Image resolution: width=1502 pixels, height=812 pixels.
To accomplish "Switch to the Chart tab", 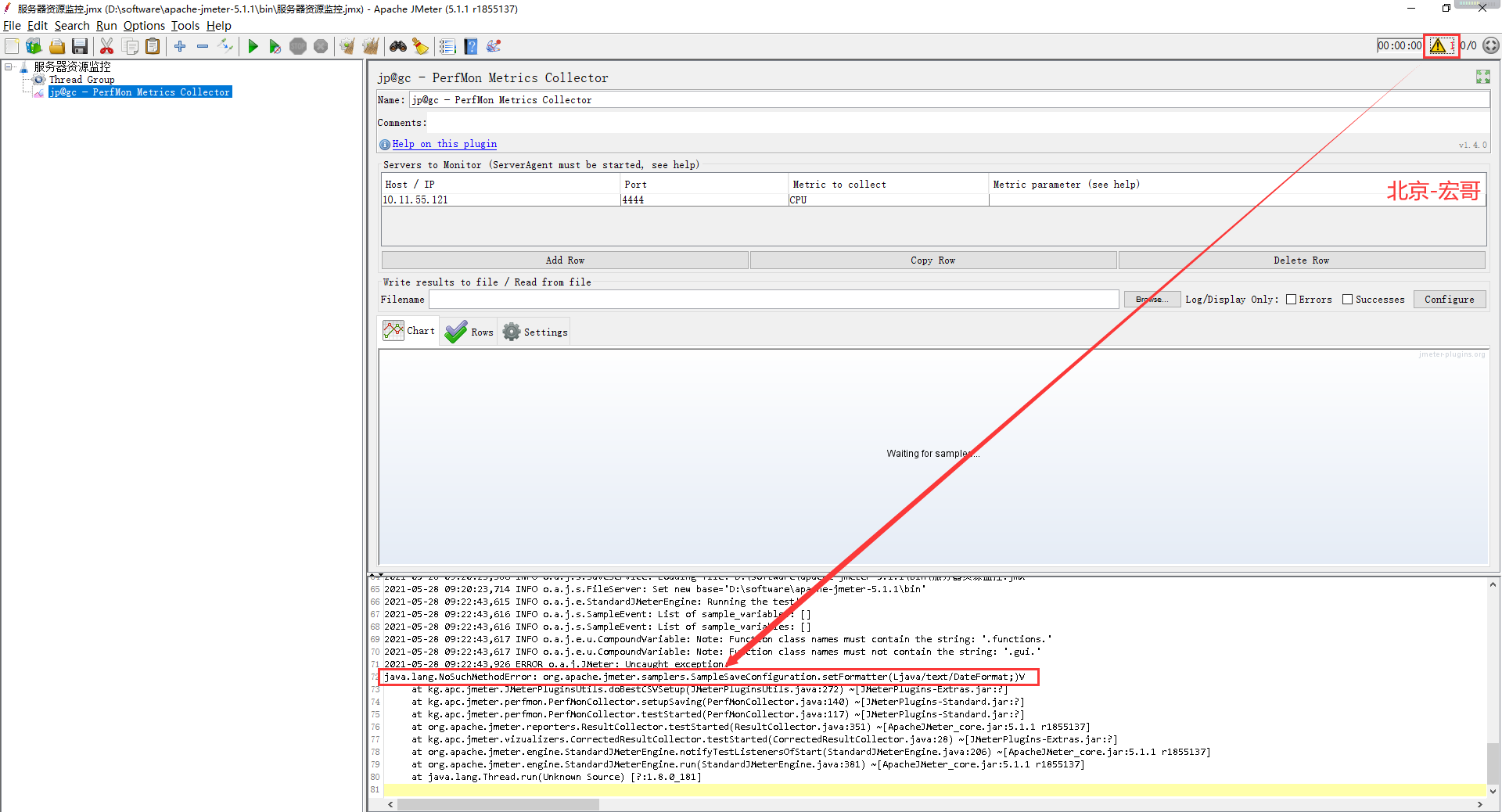I will (409, 331).
